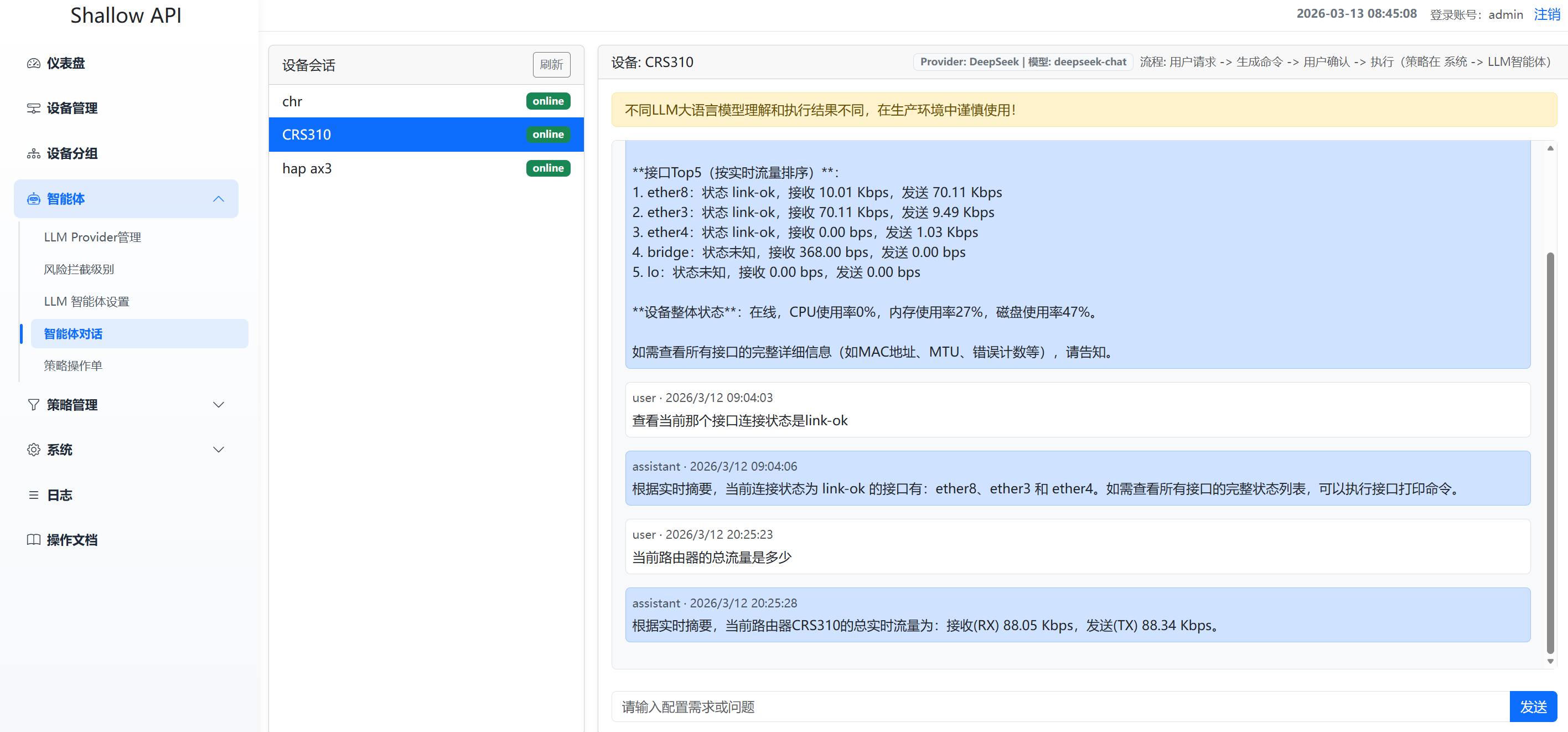The height and width of the screenshot is (732, 1568).
Task: Click the blue 发送 send button
Action: pyautogui.click(x=1532, y=707)
